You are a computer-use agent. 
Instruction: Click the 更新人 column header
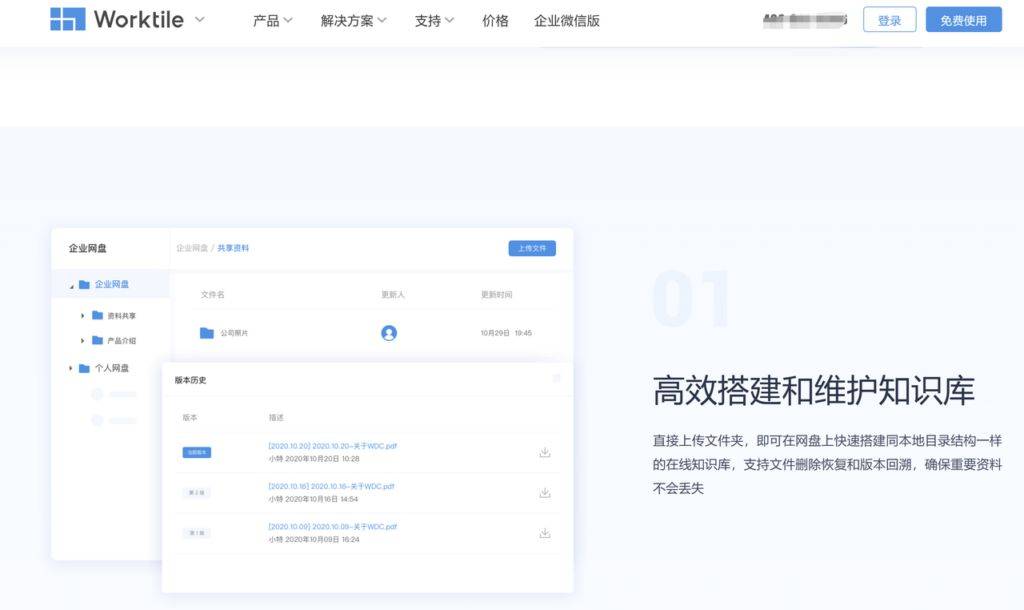[393, 295]
